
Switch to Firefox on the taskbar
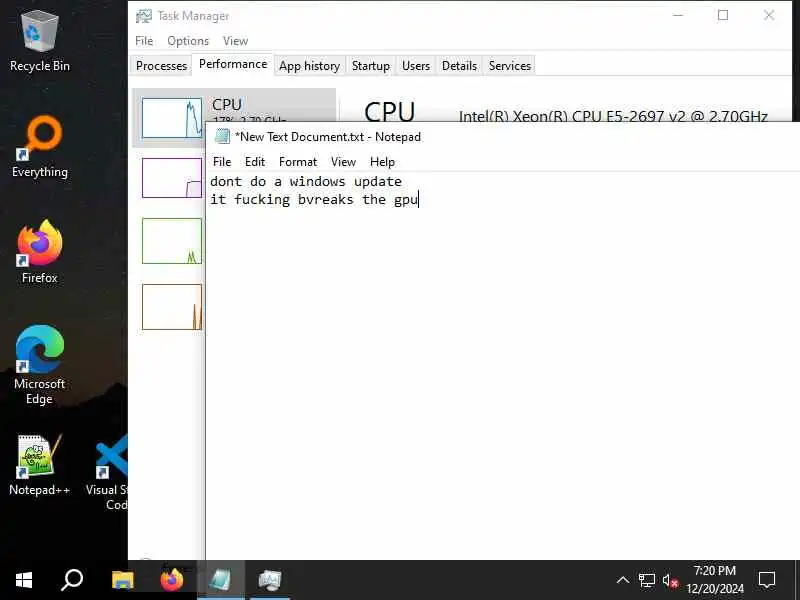coord(172,580)
